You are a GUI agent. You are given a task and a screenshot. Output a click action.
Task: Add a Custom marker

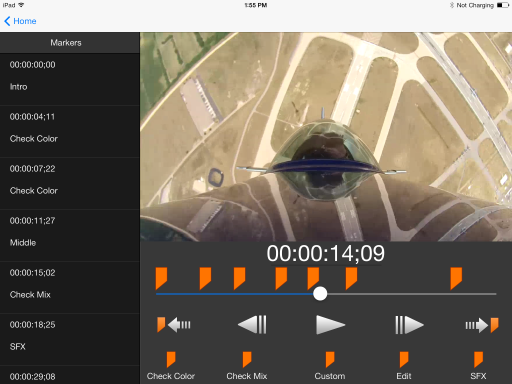pyautogui.click(x=330, y=366)
